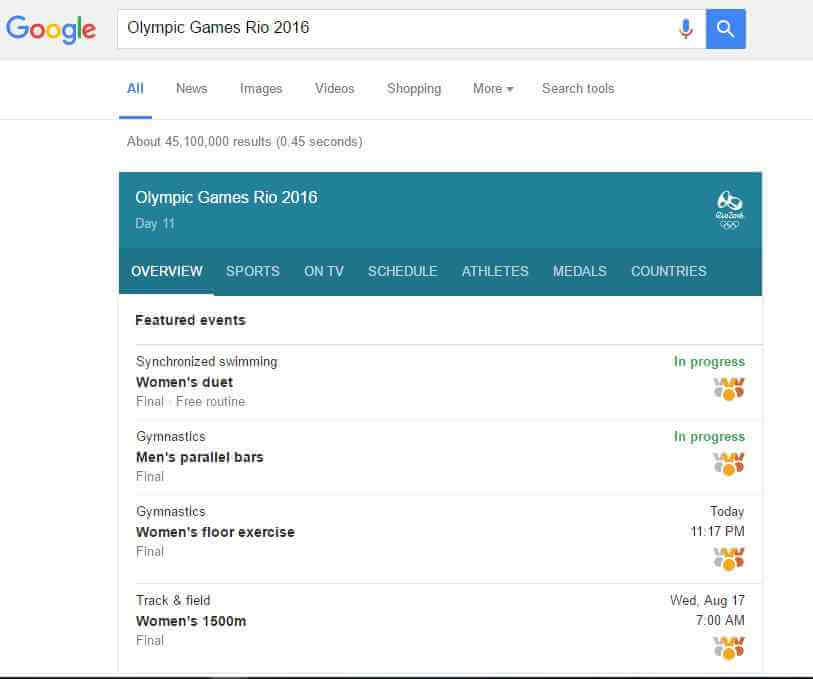Select the OVERVIEW tab in Olympics card
The width and height of the screenshot is (813, 679).
[x=166, y=271]
